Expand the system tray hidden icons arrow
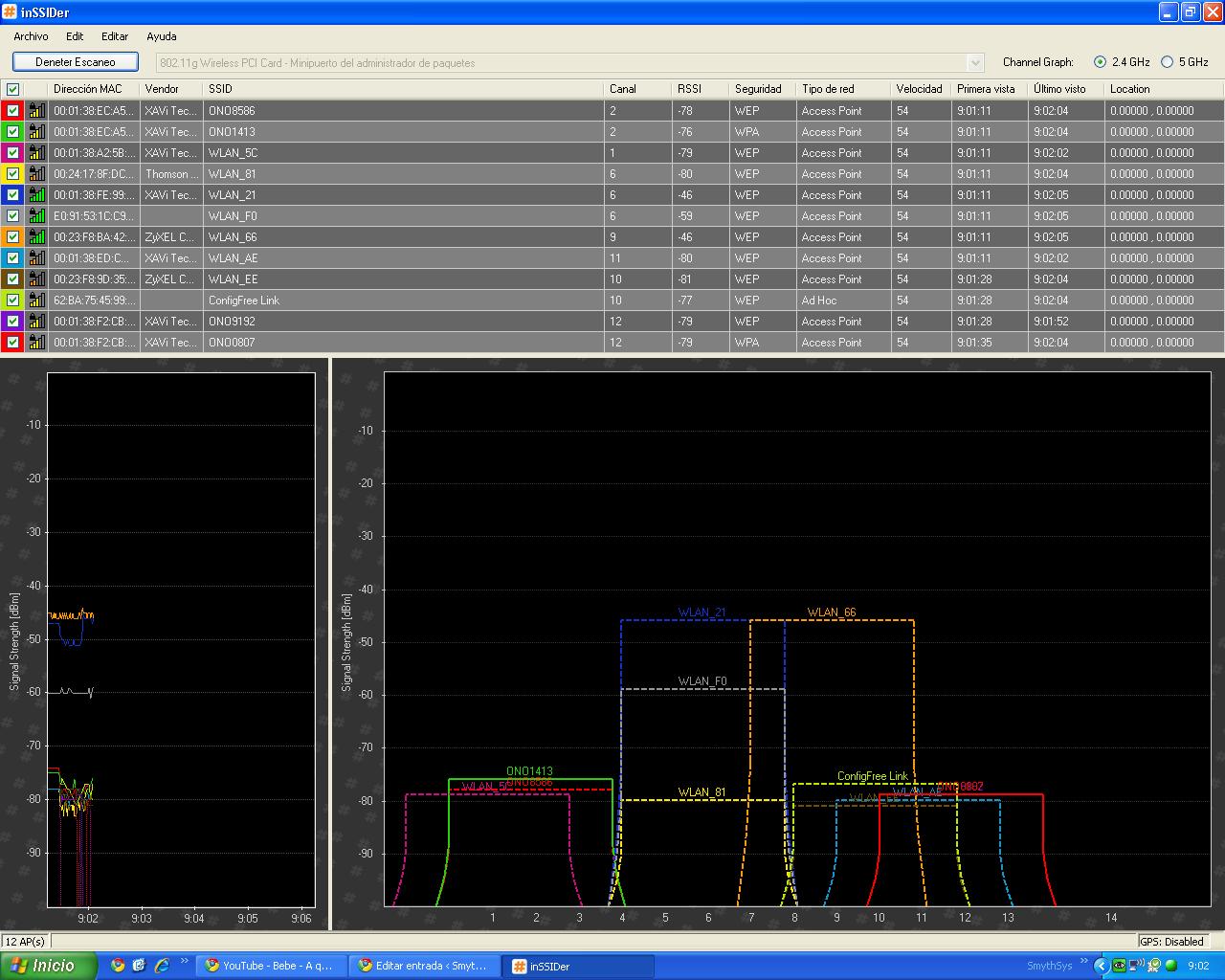1225x980 pixels. (x=1101, y=967)
